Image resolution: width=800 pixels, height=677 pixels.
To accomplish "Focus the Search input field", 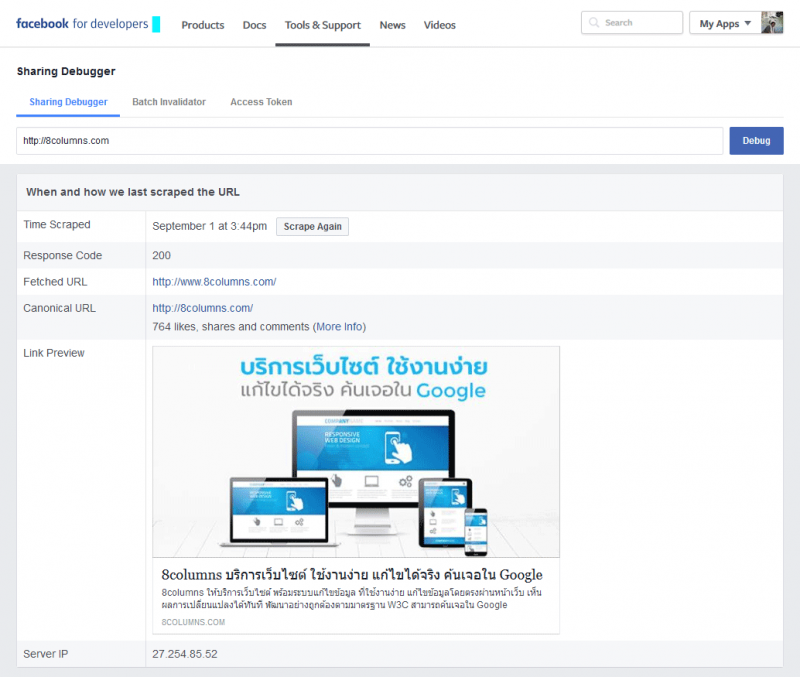I will pyautogui.click(x=632, y=22).
